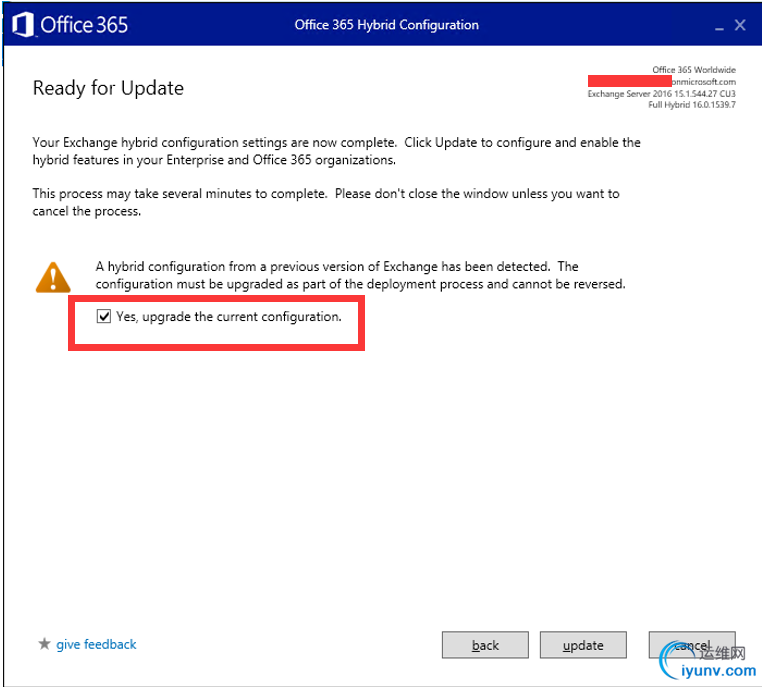Click the previous-version hybrid warning message
The image size is (762, 687).
(360, 275)
